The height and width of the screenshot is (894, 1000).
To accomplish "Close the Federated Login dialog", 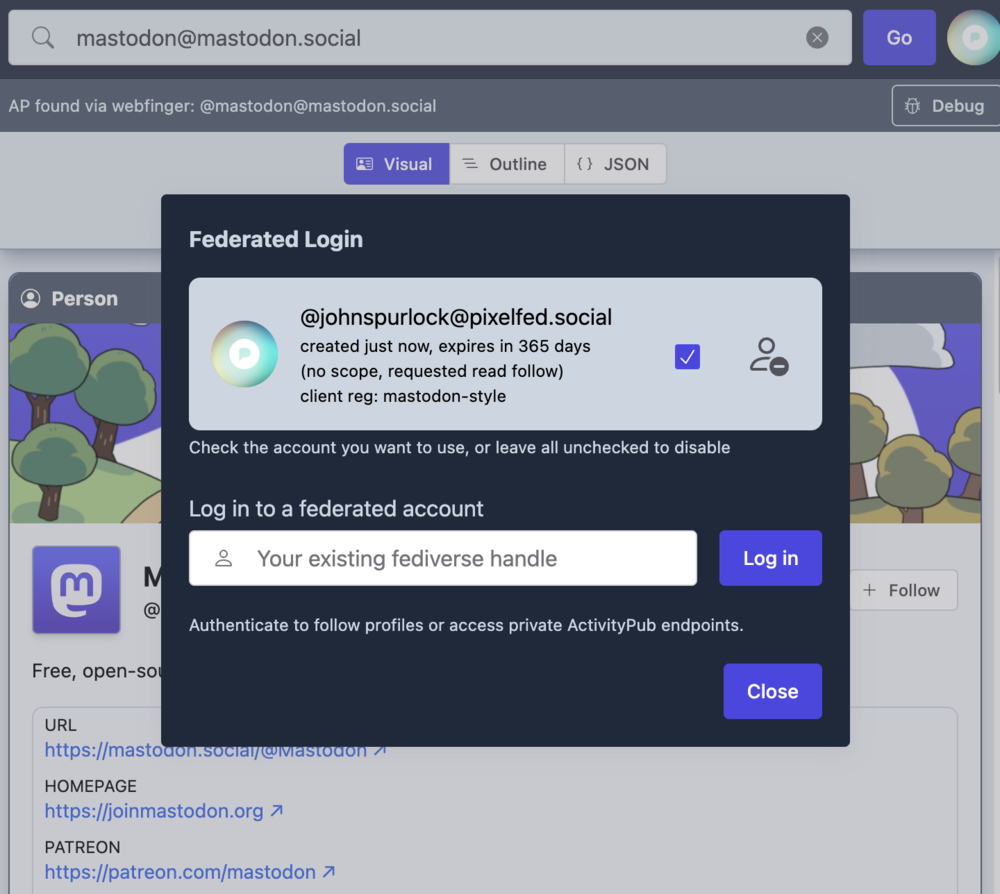I will pos(772,691).
